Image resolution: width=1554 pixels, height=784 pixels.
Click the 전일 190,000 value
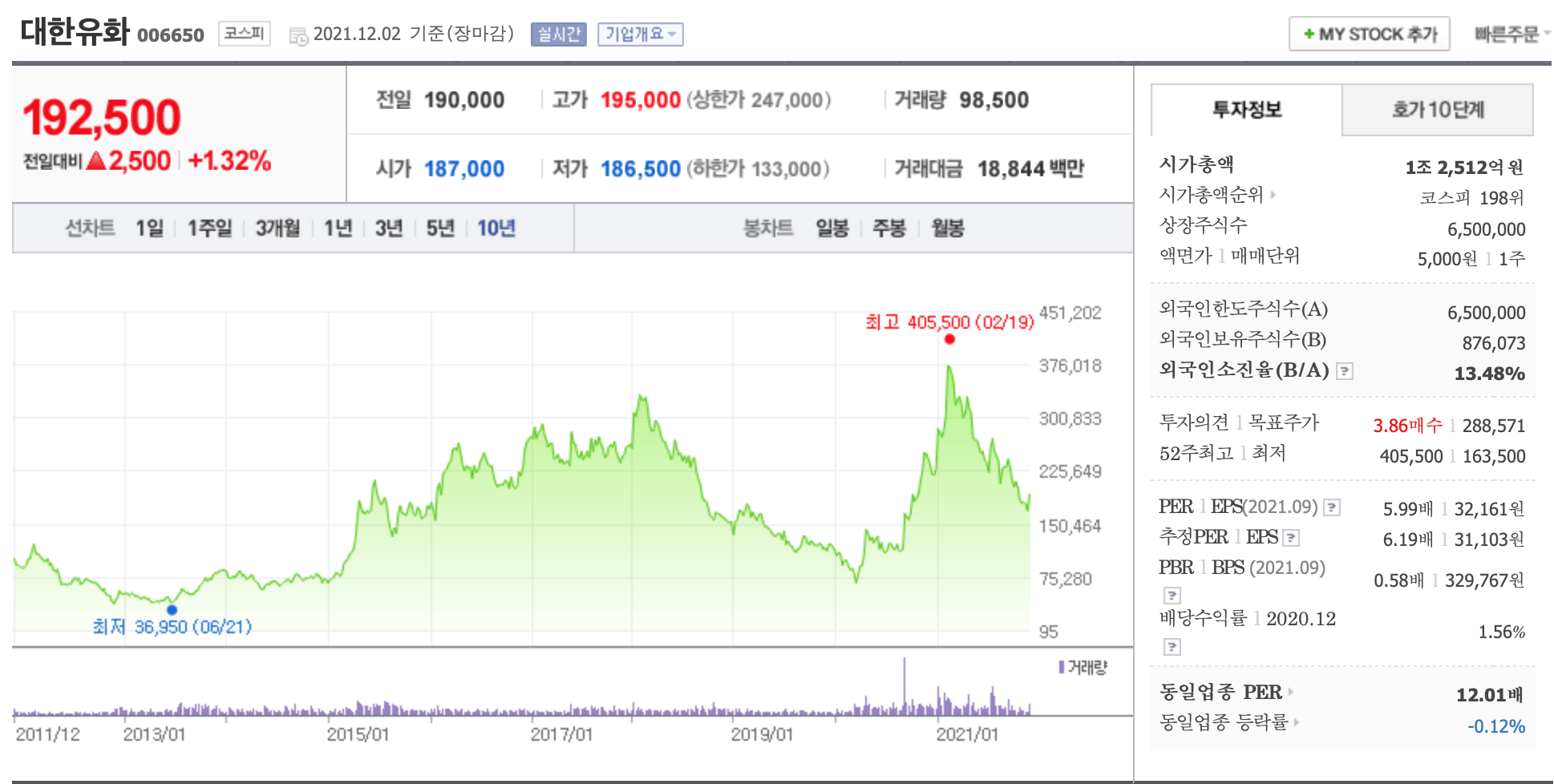coord(464,100)
